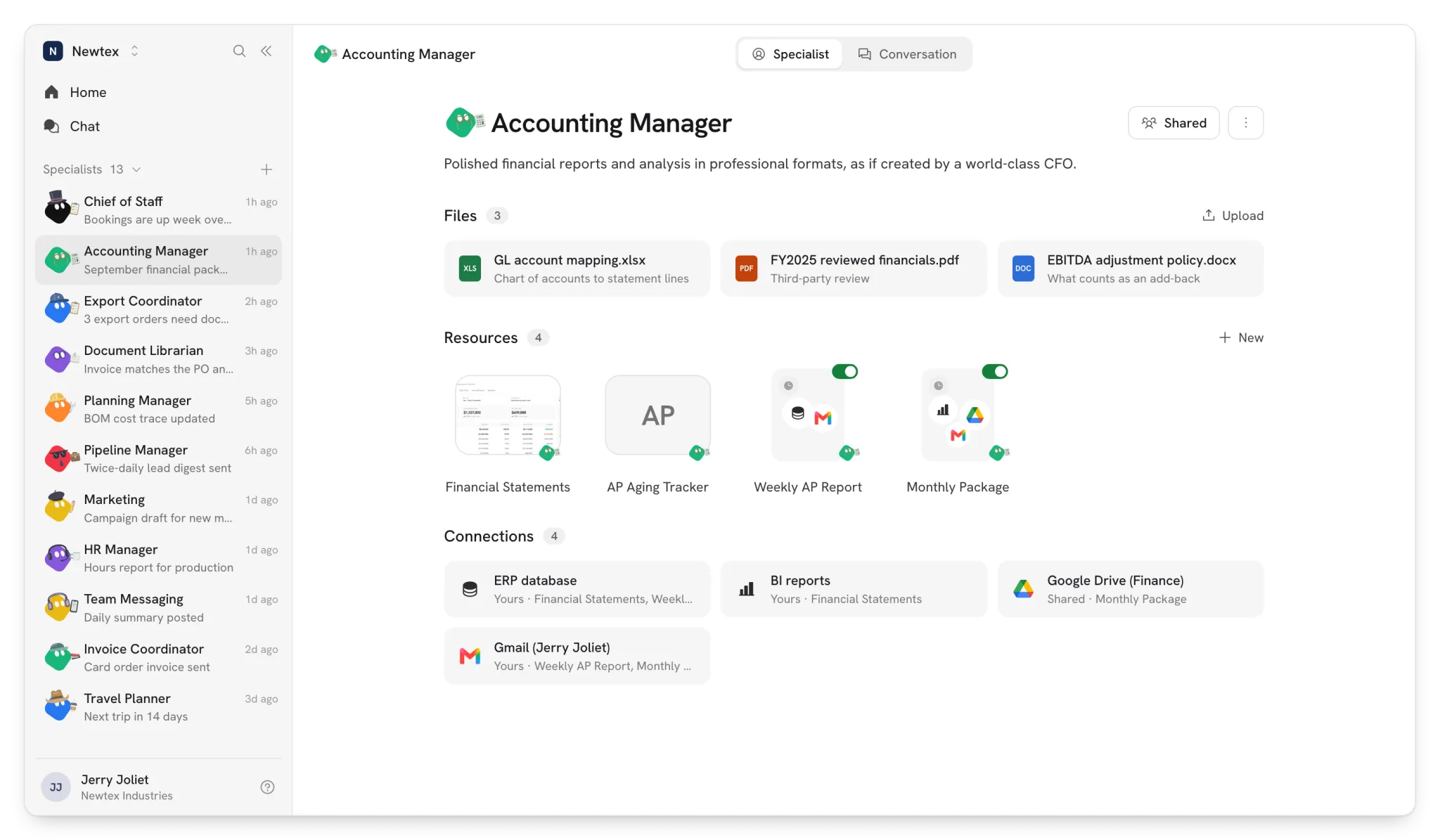Click the ERP database icon
The width and height of the screenshot is (1440, 840).
(470, 589)
